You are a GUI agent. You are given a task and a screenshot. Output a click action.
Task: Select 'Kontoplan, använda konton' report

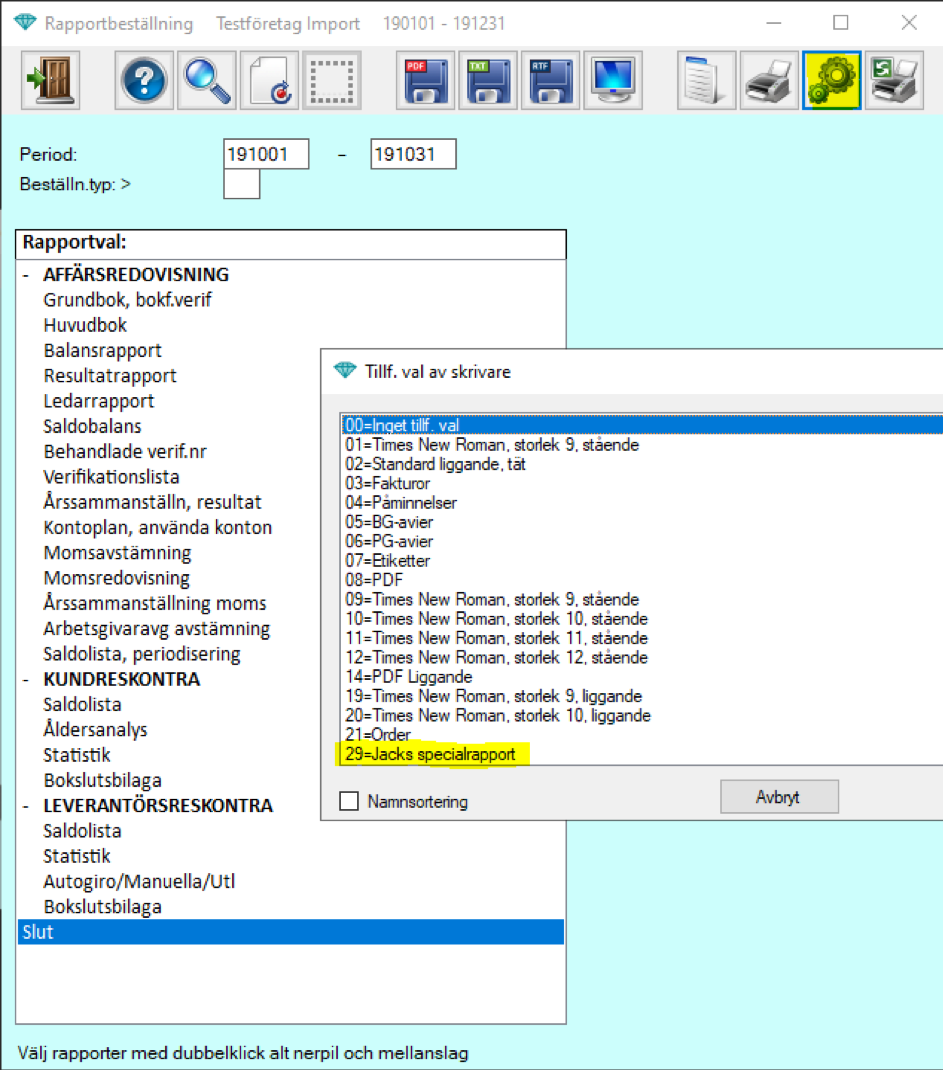[x=158, y=527]
